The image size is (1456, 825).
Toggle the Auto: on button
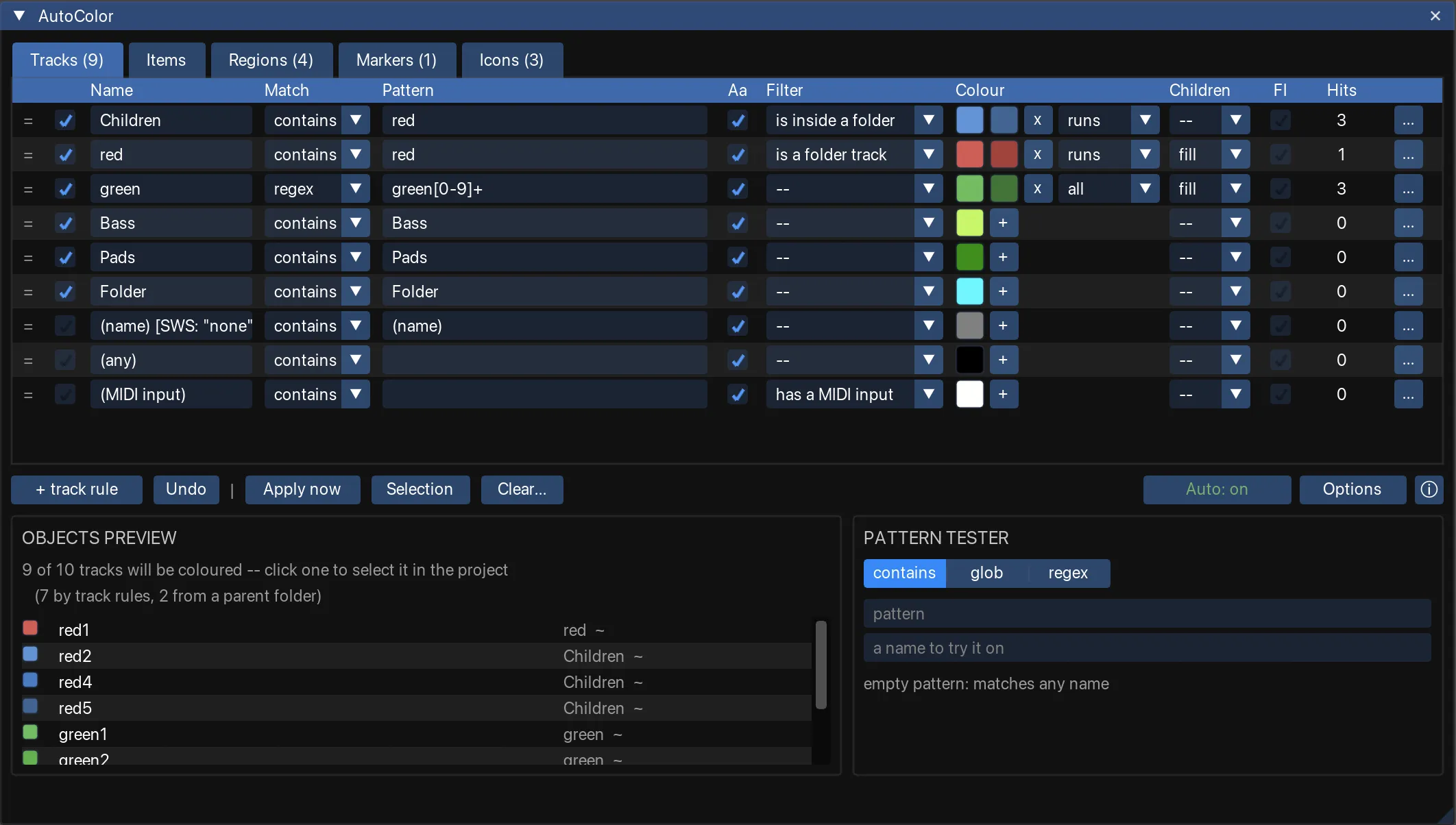pyautogui.click(x=1217, y=489)
